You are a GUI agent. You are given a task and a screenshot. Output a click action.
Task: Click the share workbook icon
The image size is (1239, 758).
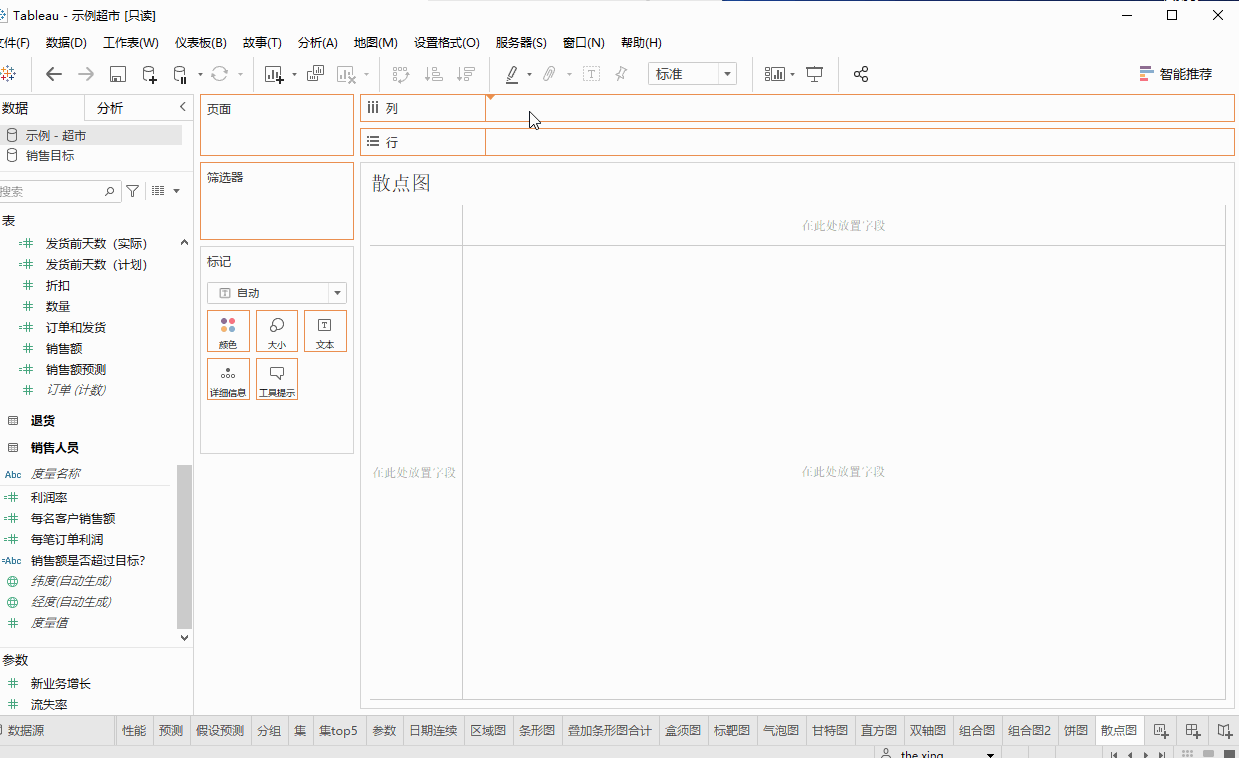861,74
